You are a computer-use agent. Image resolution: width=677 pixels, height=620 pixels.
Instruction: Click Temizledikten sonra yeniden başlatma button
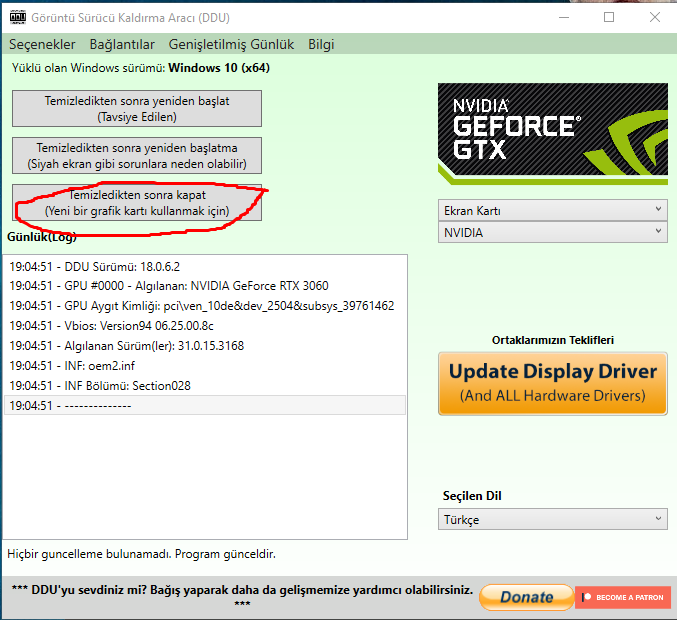pos(137,155)
